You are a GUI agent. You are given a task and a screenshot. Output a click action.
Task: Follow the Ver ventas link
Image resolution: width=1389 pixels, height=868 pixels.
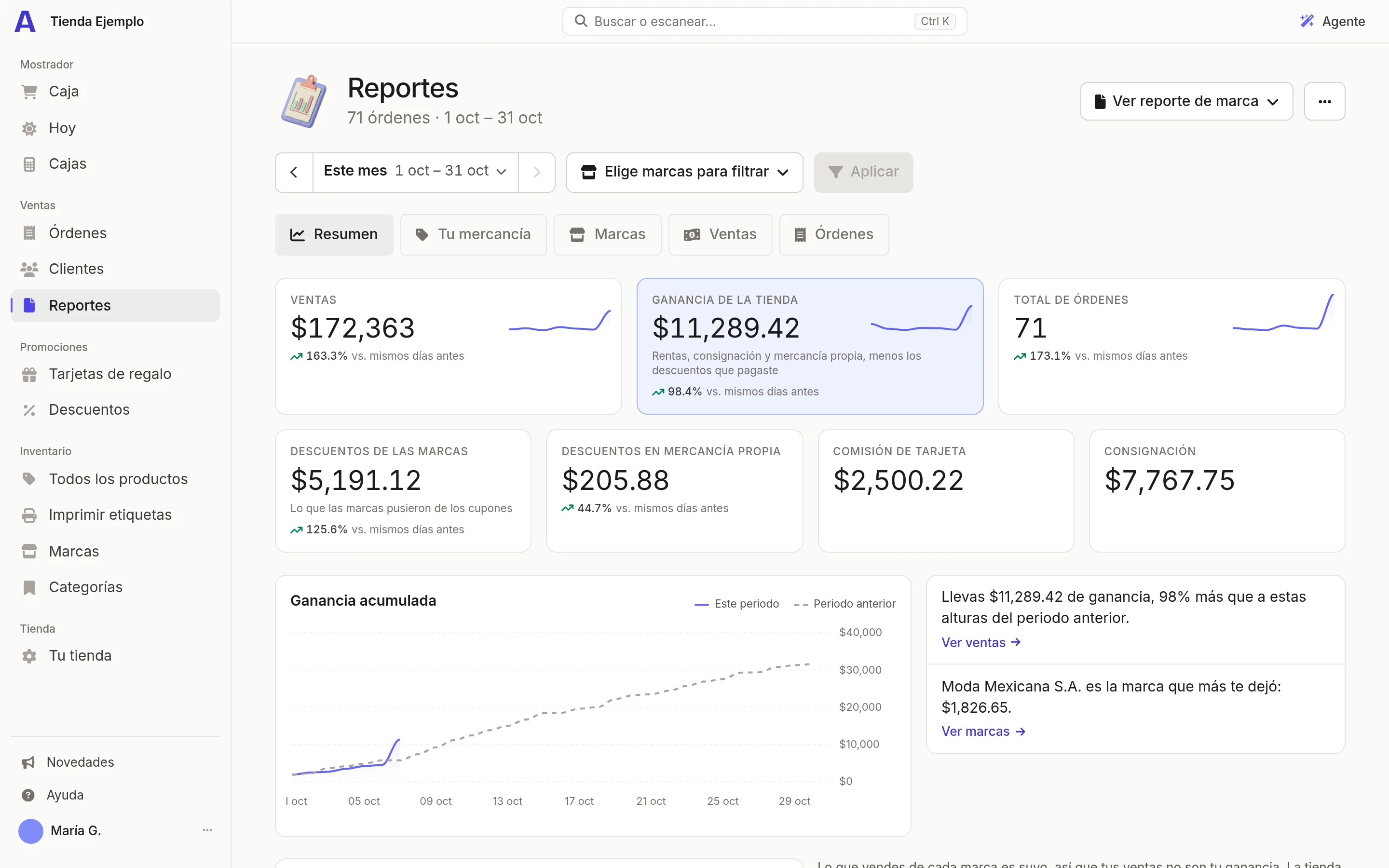click(x=981, y=642)
